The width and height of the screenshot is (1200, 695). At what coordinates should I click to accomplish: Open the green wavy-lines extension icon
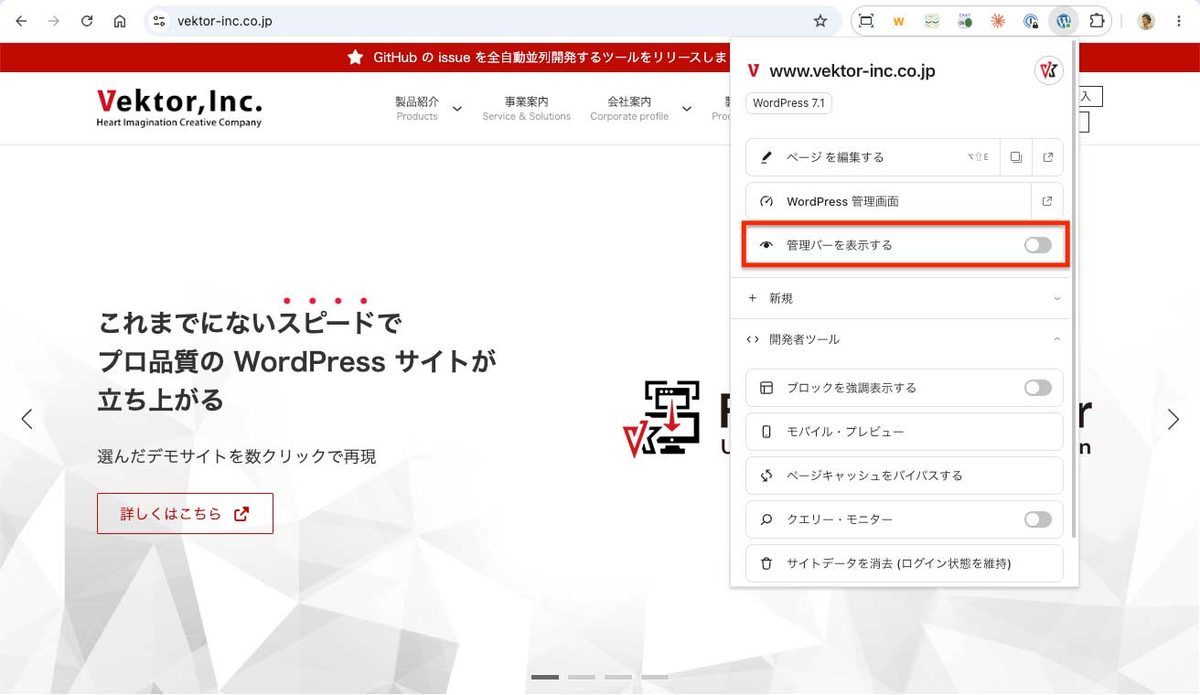[932, 21]
